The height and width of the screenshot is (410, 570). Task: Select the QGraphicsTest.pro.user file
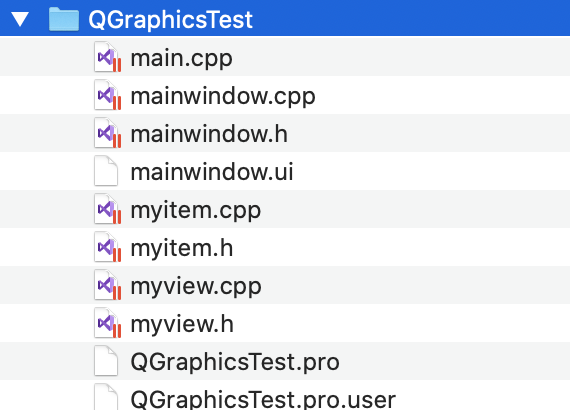point(263,399)
